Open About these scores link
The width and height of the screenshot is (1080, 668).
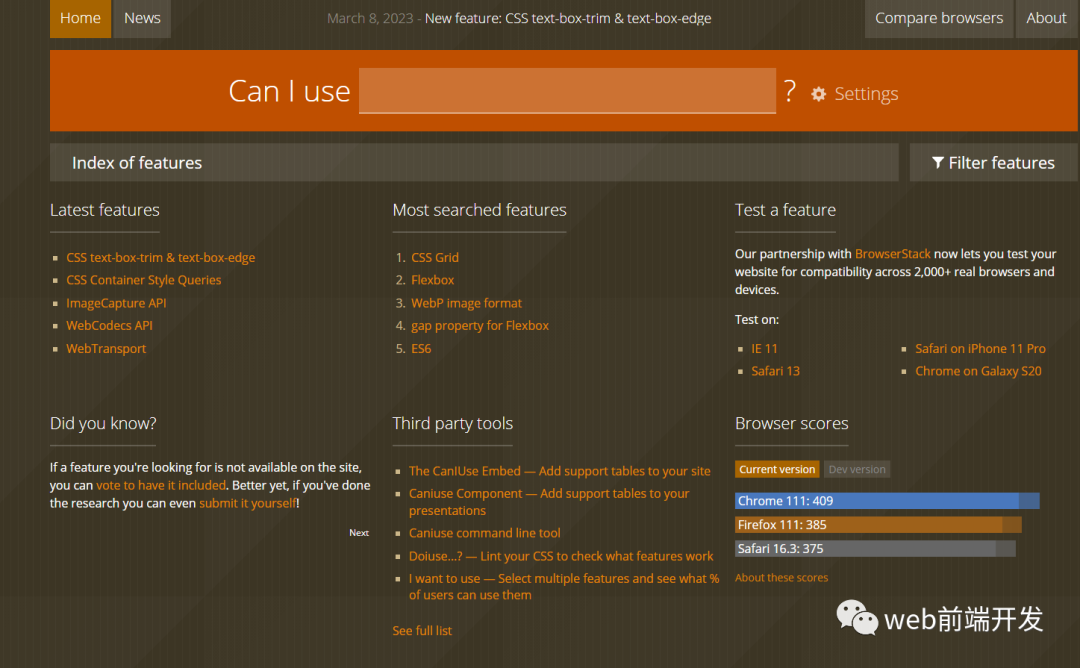pos(781,578)
